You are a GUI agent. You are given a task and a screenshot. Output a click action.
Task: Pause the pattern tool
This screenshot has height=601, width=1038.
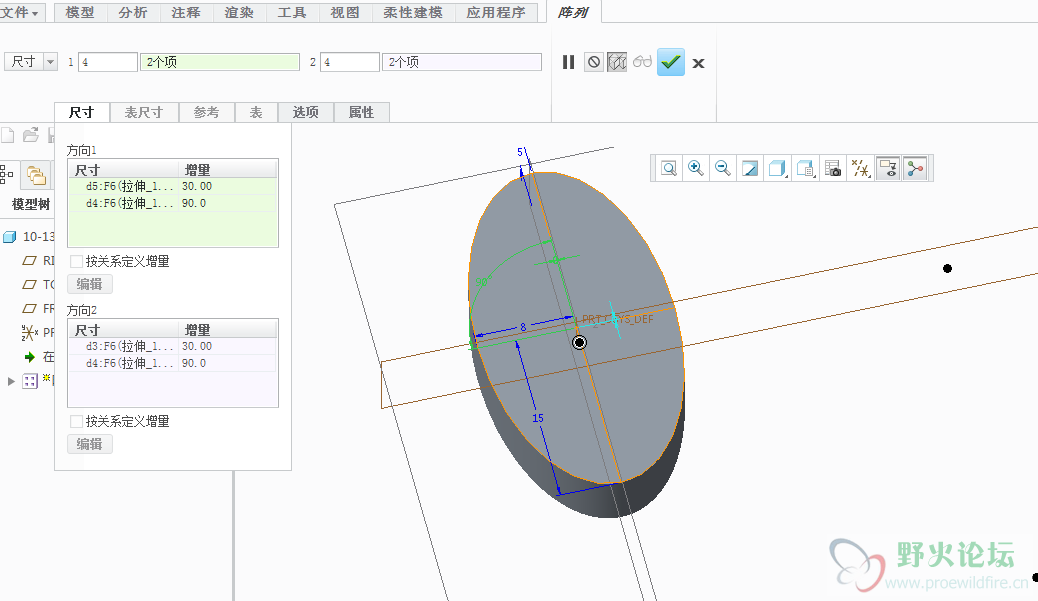click(x=568, y=62)
